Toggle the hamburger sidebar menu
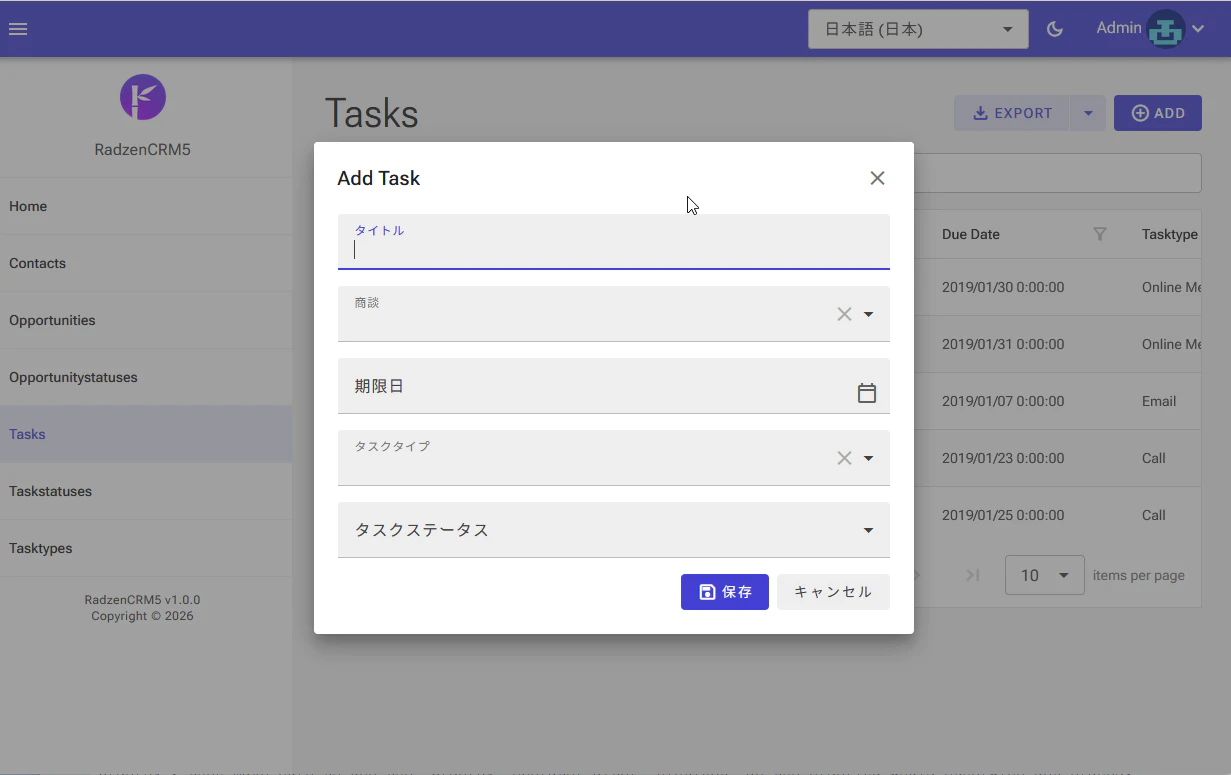 coord(18,29)
